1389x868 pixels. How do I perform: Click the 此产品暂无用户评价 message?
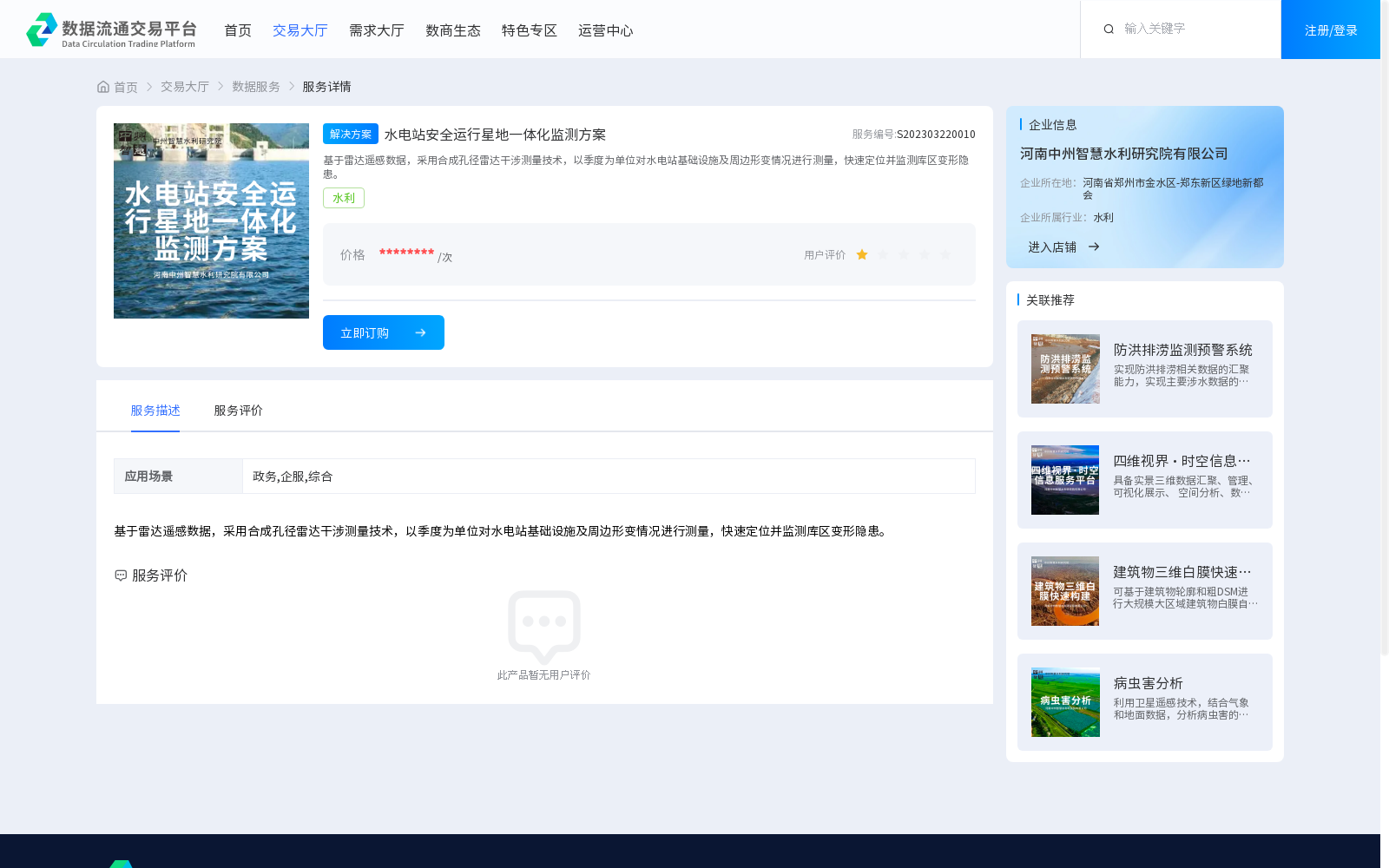click(543, 675)
